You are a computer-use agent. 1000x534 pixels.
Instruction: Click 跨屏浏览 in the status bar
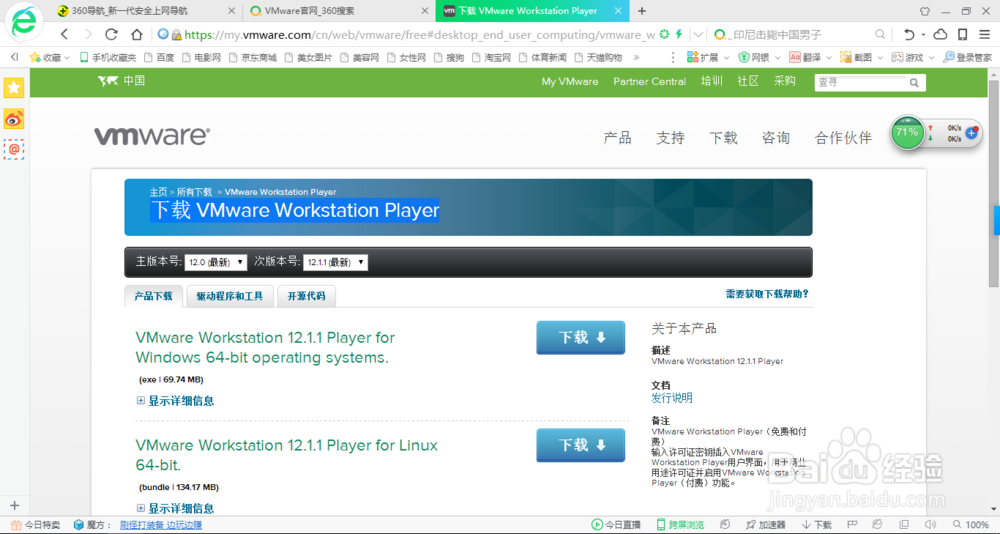680,525
